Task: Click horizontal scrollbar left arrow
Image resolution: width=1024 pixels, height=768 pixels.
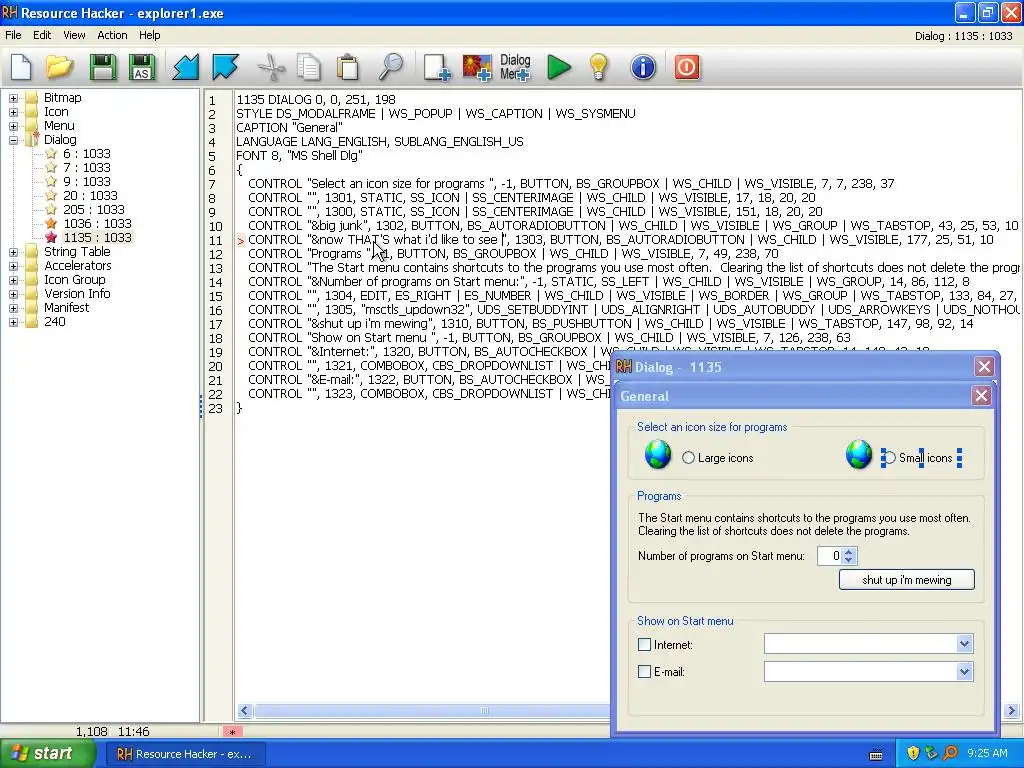Action: [244, 711]
